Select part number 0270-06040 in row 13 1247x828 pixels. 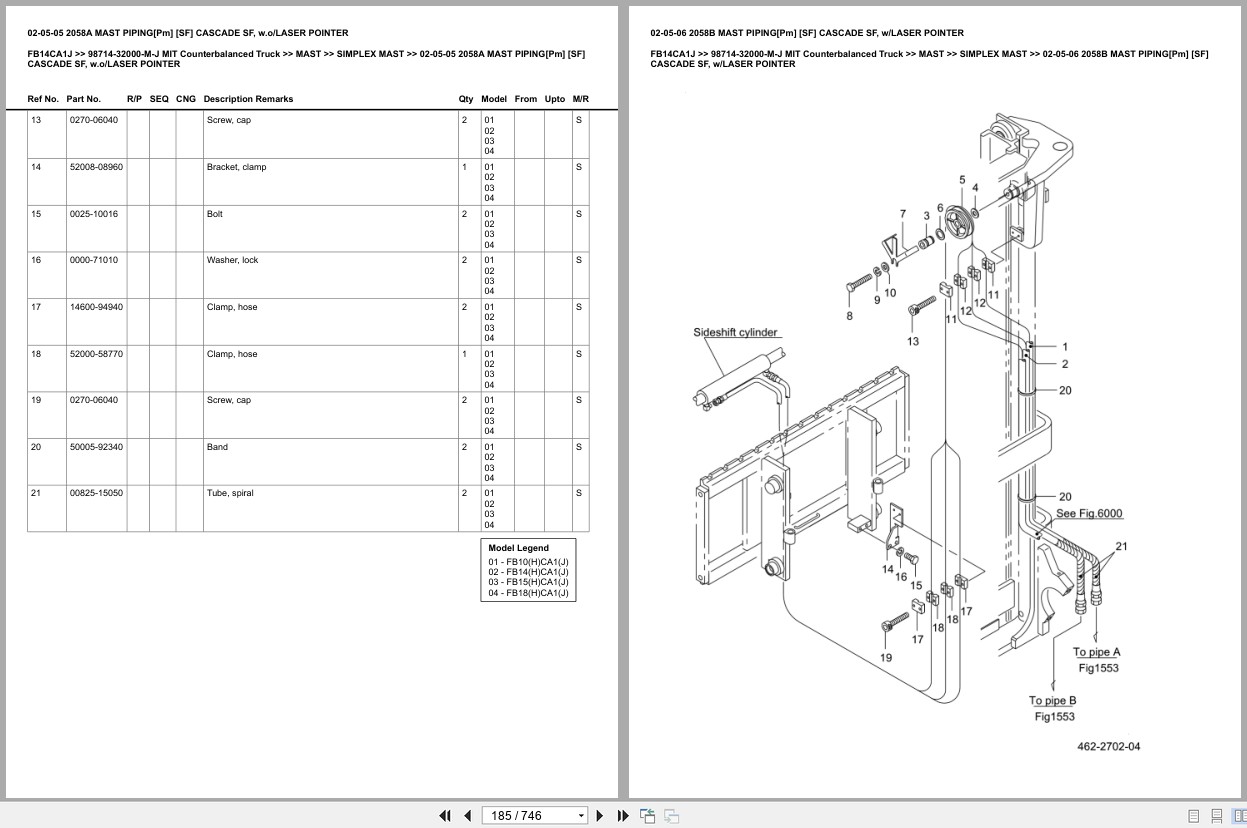pyautogui.click(x=93, y=120)
